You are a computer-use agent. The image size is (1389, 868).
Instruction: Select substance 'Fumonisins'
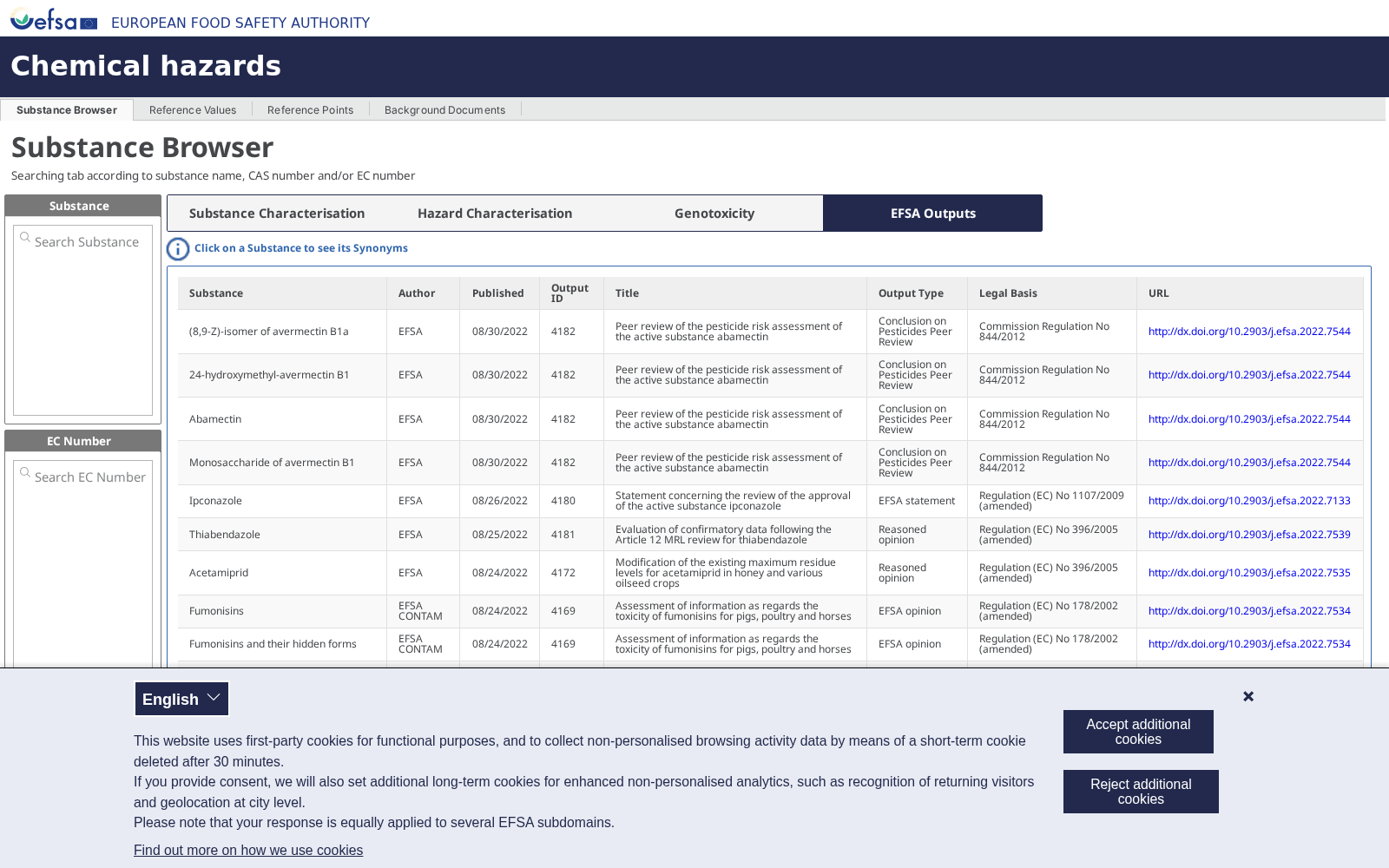click(216, 611)
